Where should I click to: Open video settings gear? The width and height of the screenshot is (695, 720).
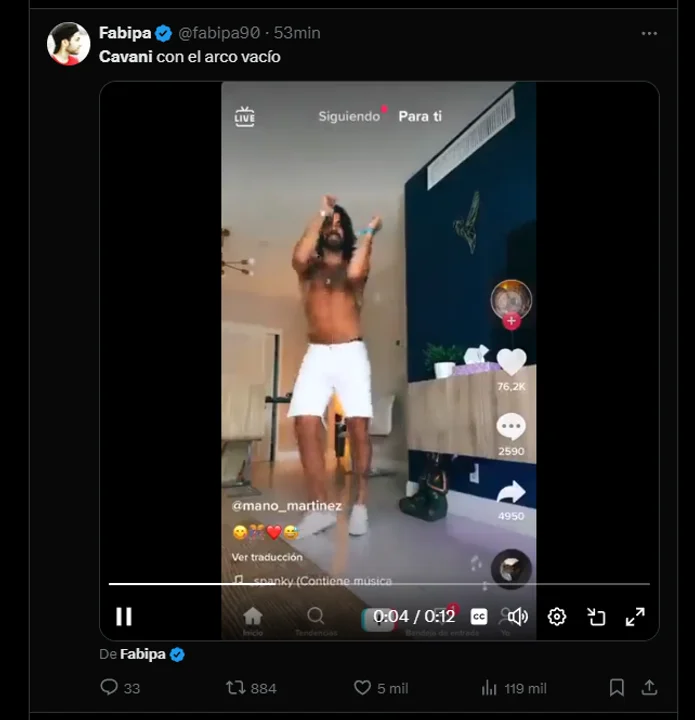tap(557, 617)
